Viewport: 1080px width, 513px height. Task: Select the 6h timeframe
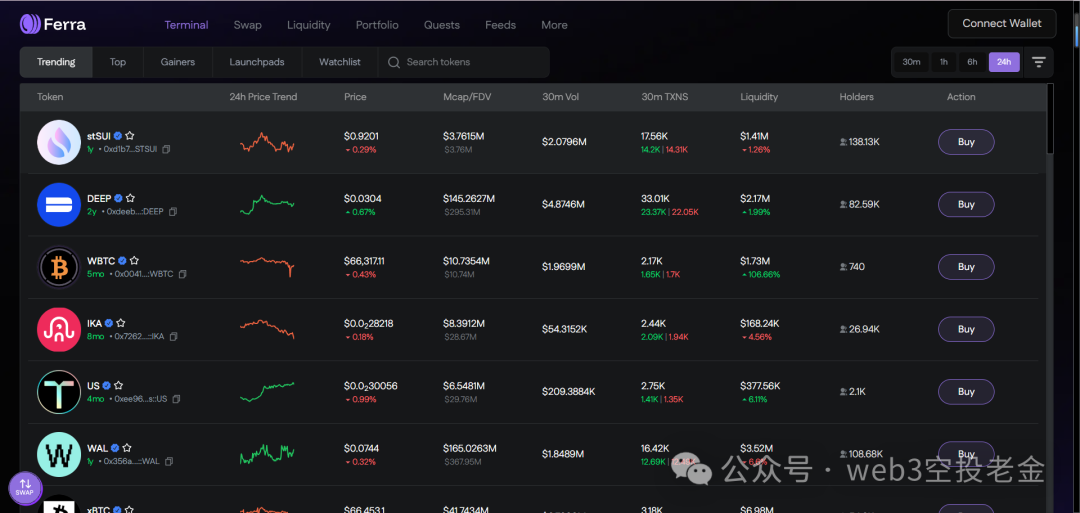click(x=972, y=62)
